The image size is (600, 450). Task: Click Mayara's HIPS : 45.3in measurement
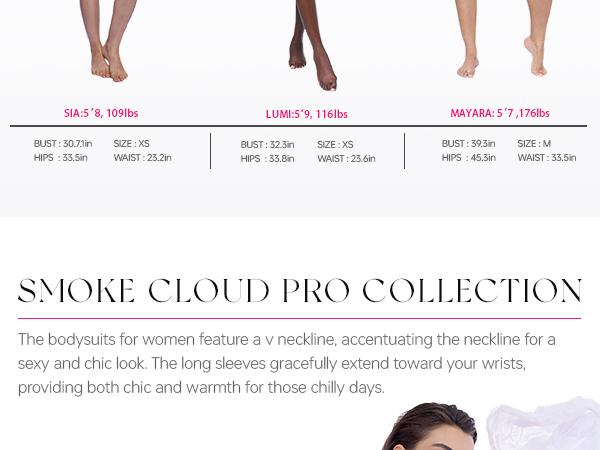pyautogui.click(x=469, y=158)
